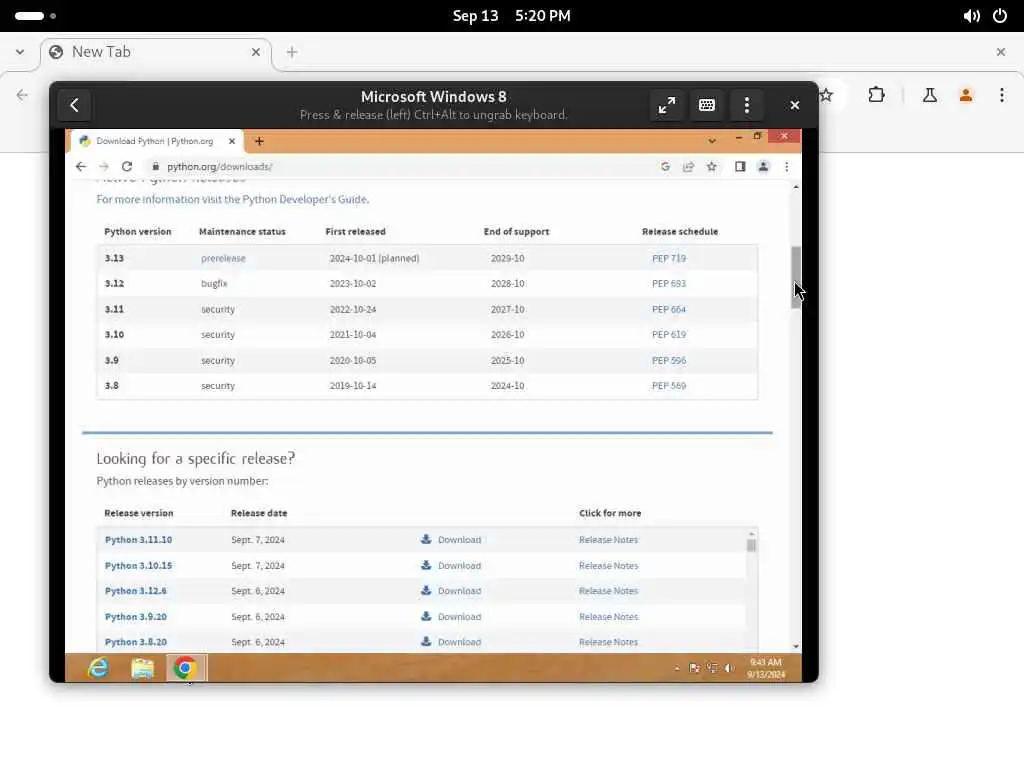Close the Download Python tab
1024x778 pixels.
pyautogui.click(x=232, y=141)
